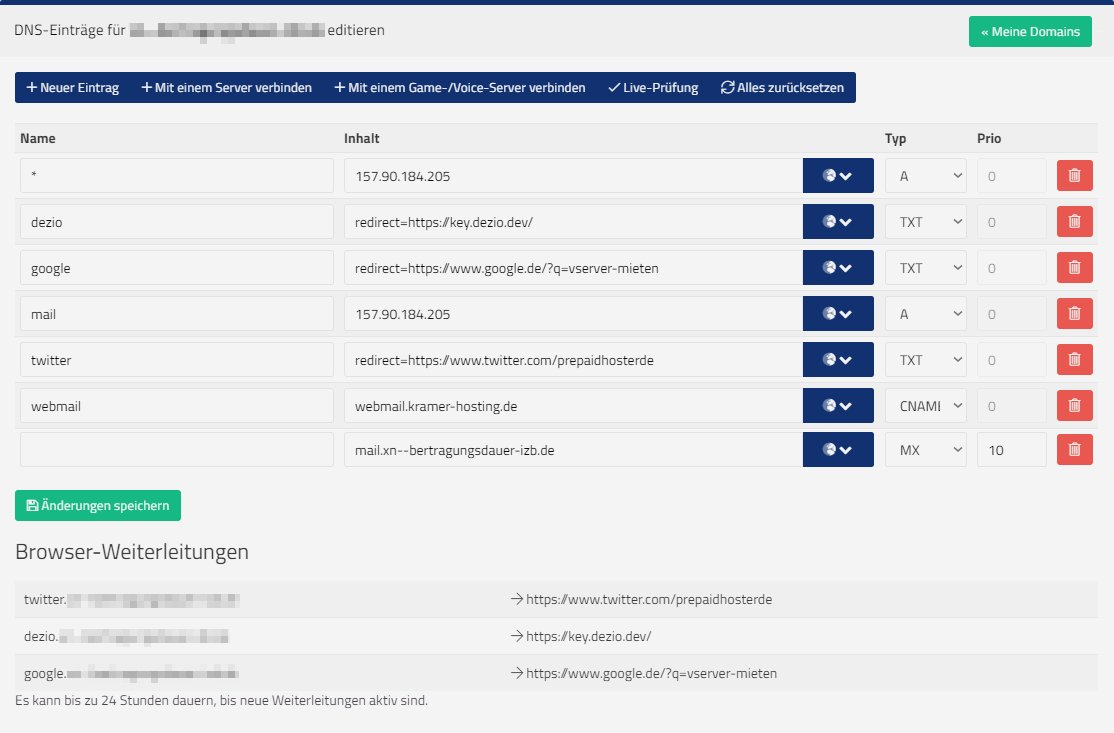
Task: Edit the name field containing webmail
Action: 177,406
